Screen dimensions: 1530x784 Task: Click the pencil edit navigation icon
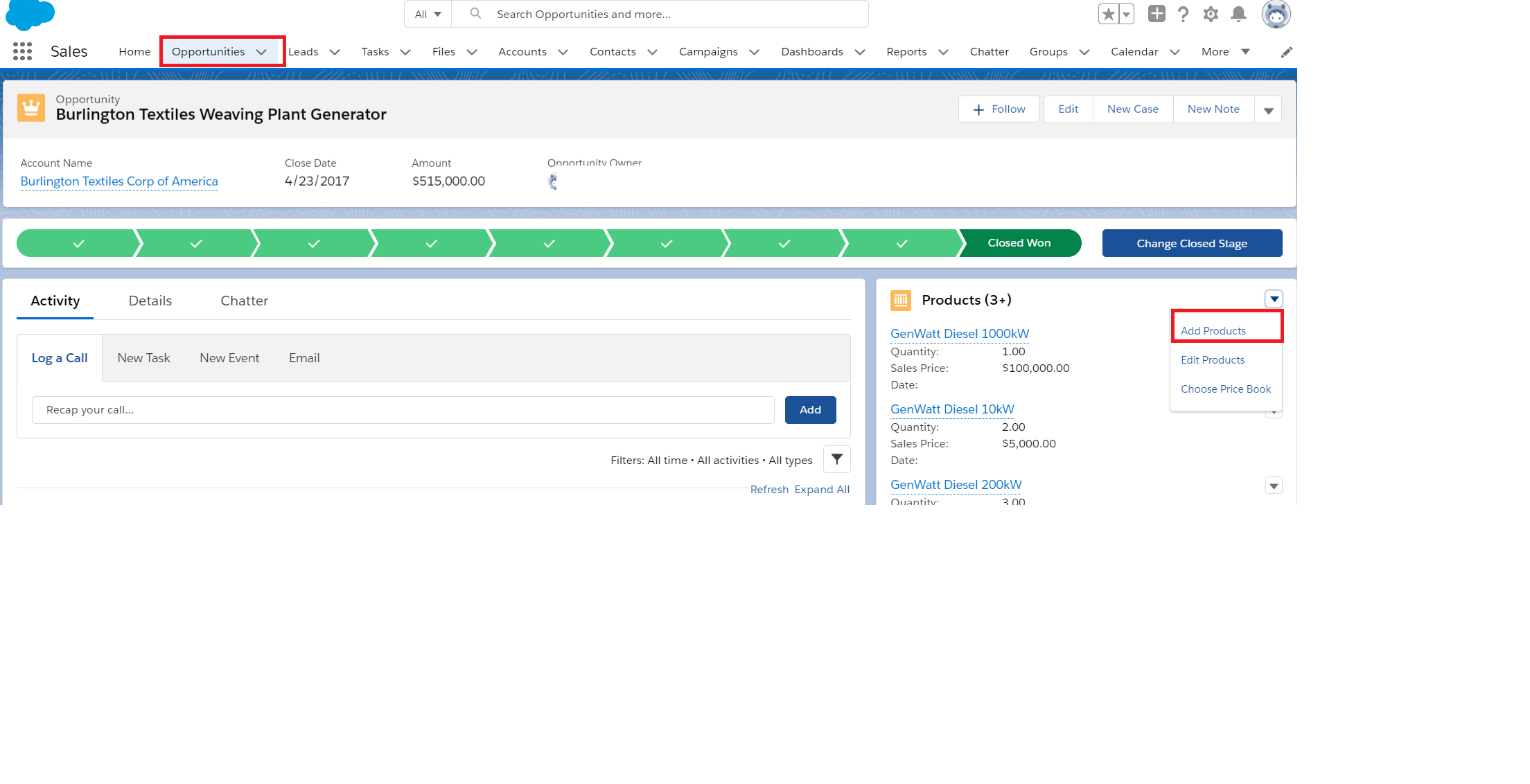[x=1286, y=52]
